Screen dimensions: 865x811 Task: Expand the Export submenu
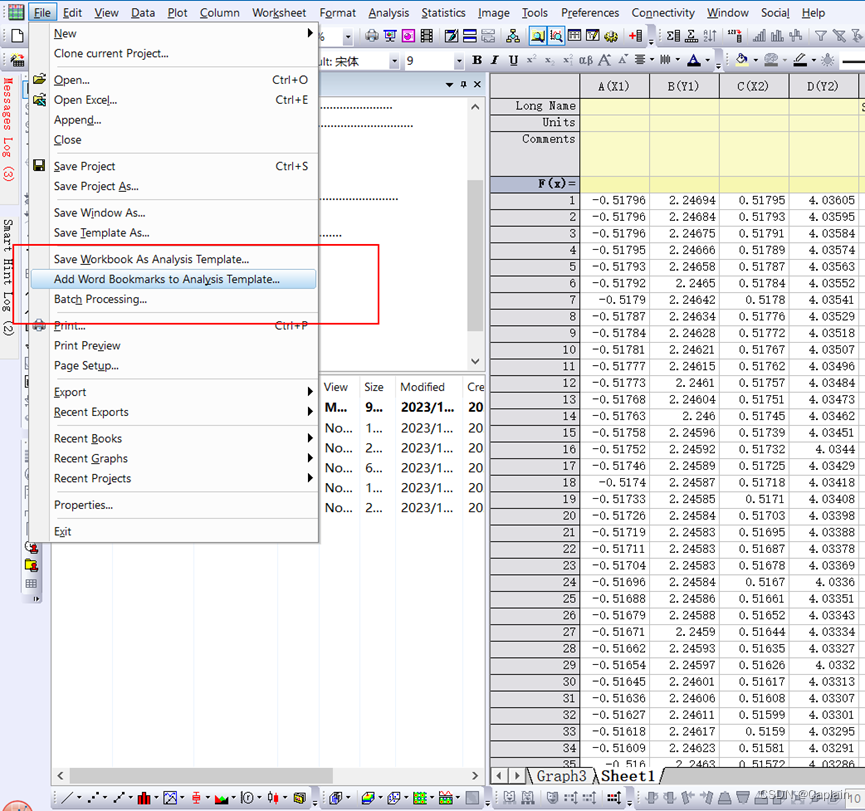[x=174, y=392]
